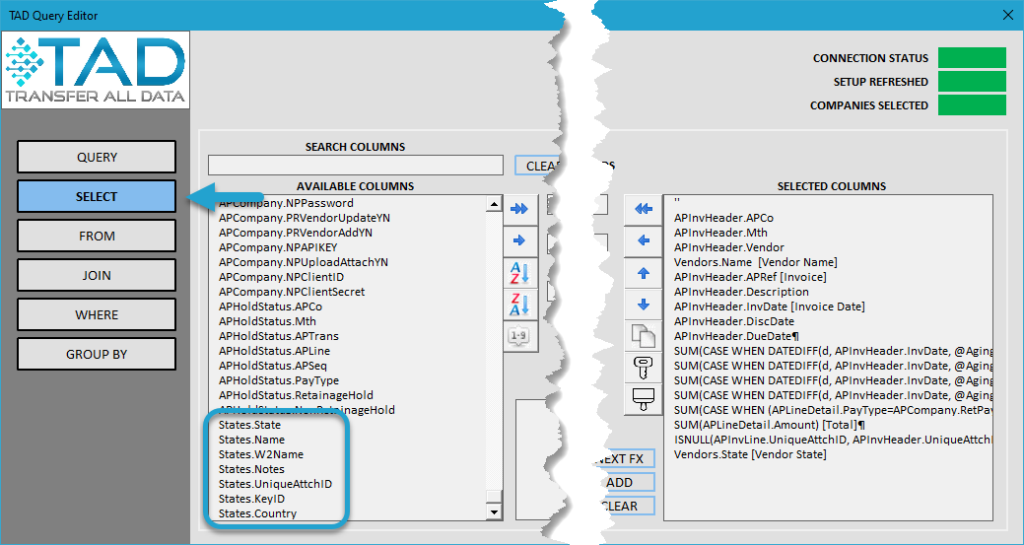Click the TAD Transfer All Data logo
1024x545 pixels.
point(96,70)
